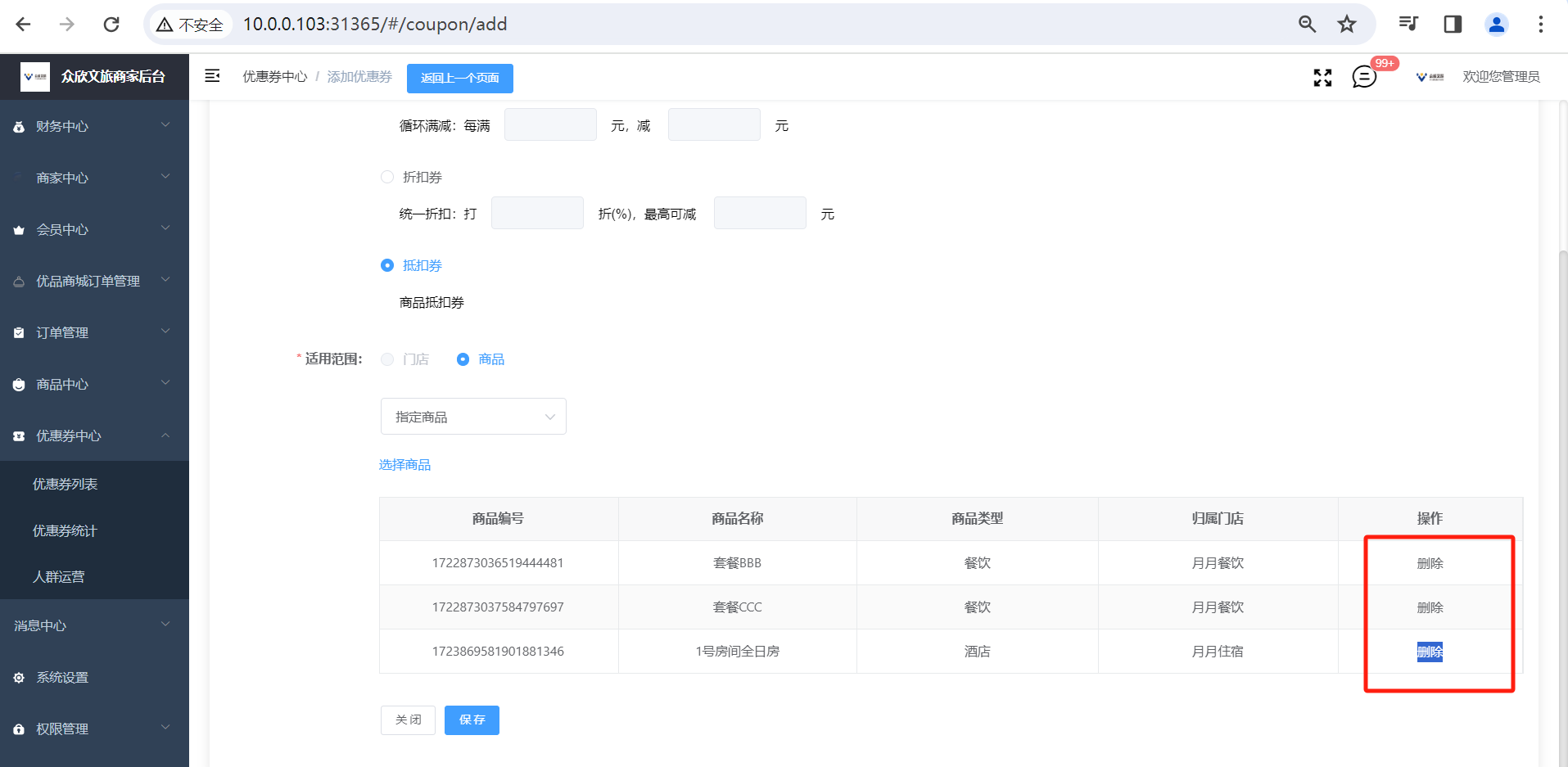
Task: Open the browser profile avatar
Action: pyautogui.click(x=1497, y=25)
